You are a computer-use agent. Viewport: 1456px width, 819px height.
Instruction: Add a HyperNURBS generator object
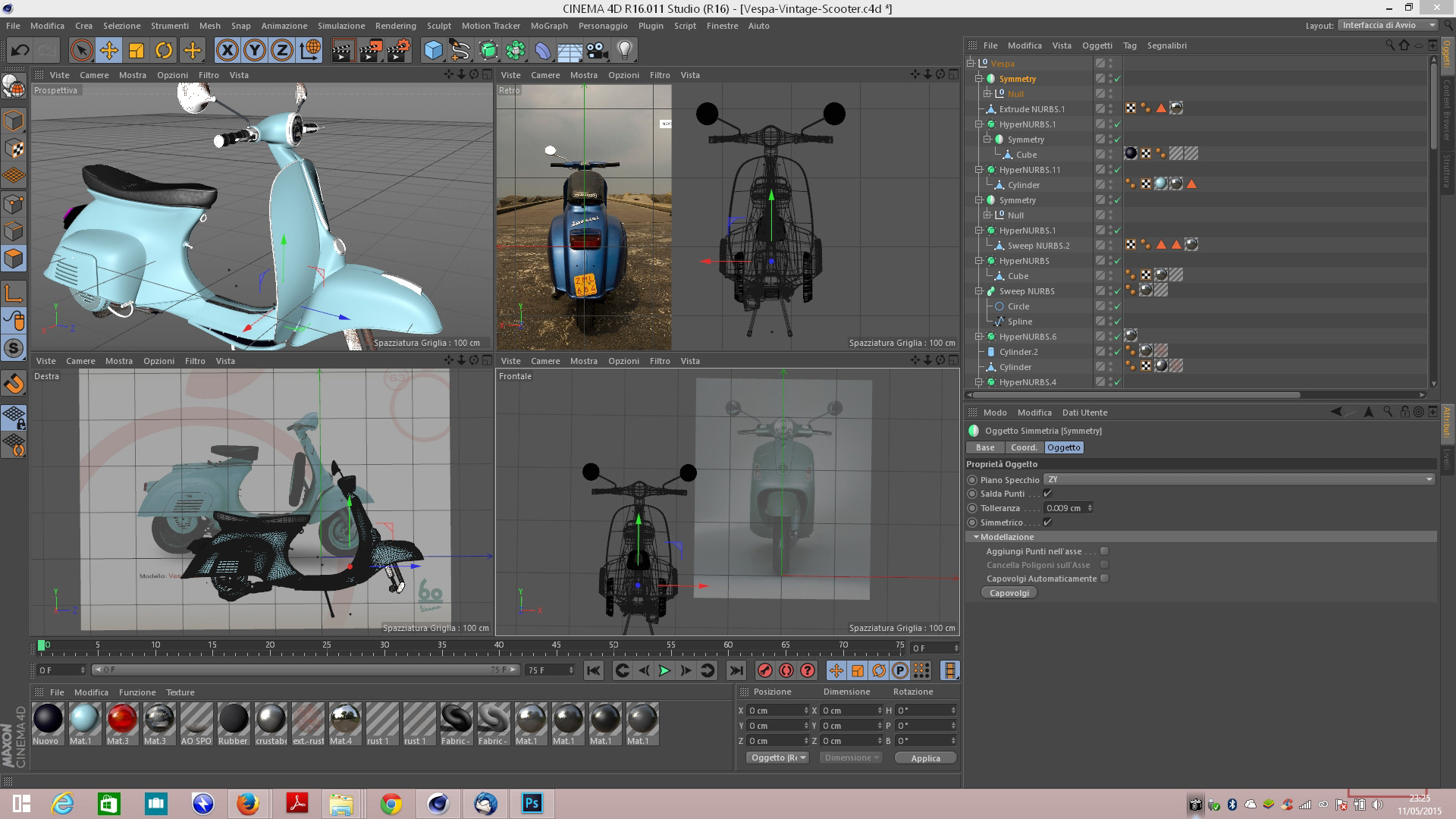tap(488, 51)
